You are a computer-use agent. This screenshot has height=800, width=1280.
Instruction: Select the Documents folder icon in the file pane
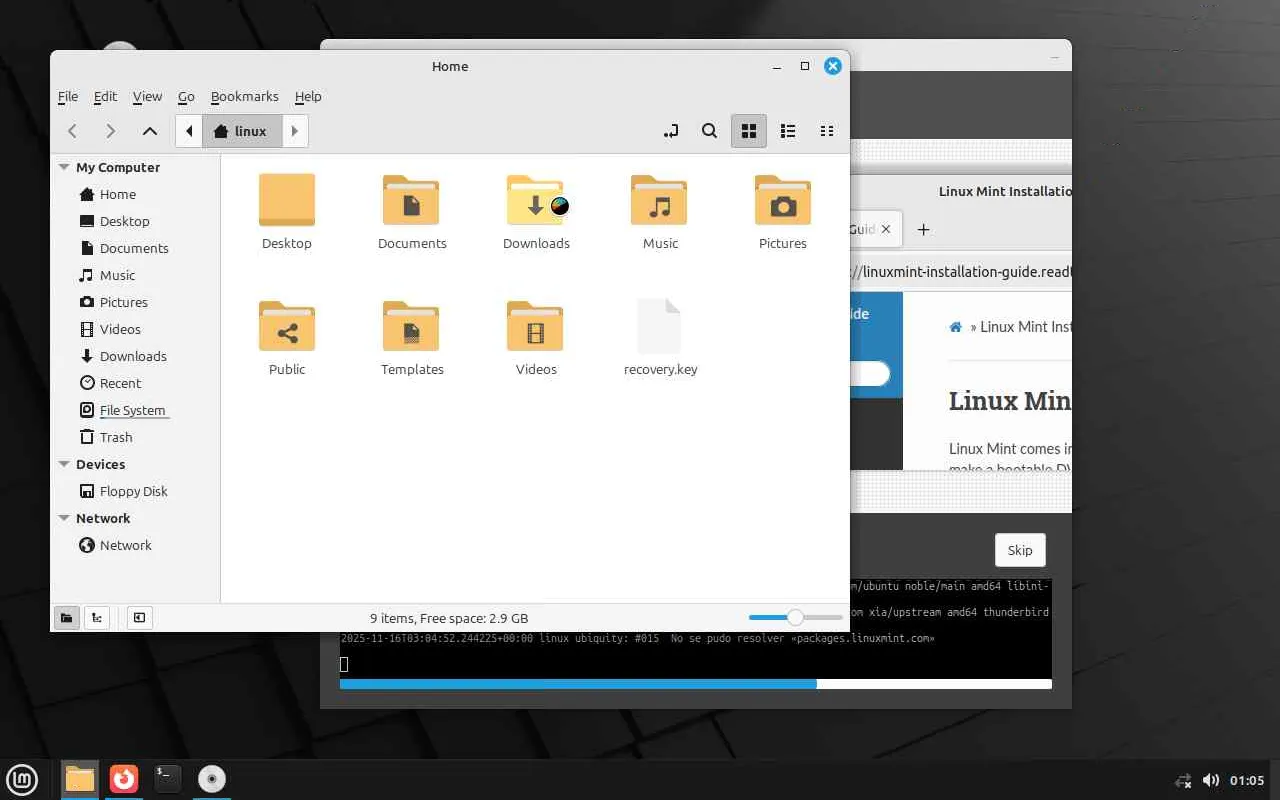click(411, 200)
